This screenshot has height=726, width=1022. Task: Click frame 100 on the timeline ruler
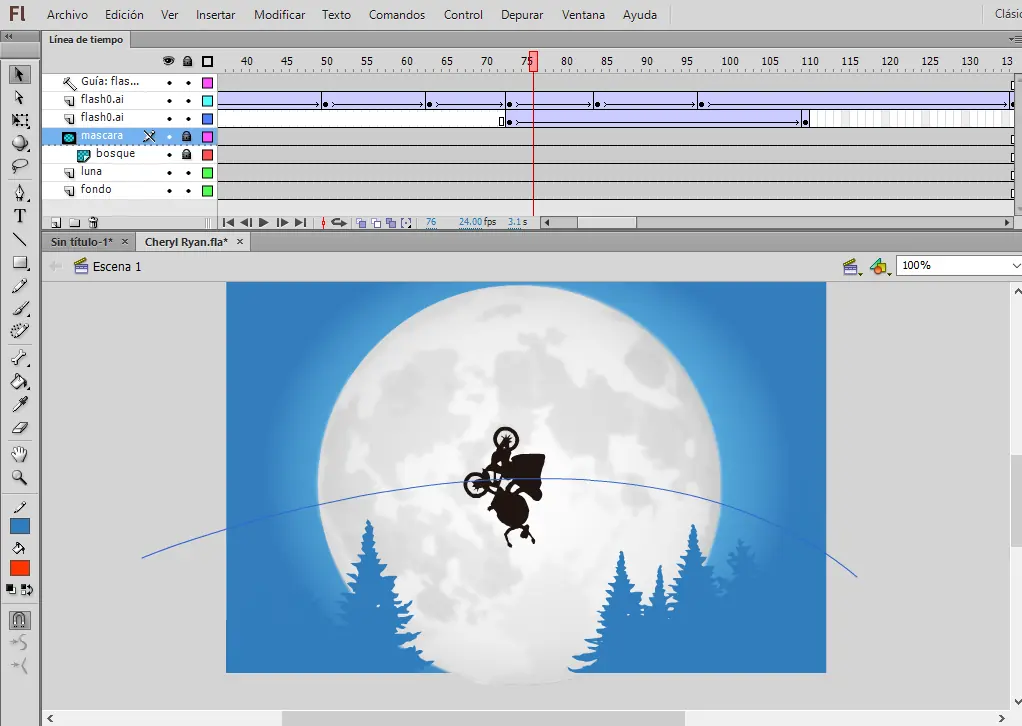pos(729,61)
